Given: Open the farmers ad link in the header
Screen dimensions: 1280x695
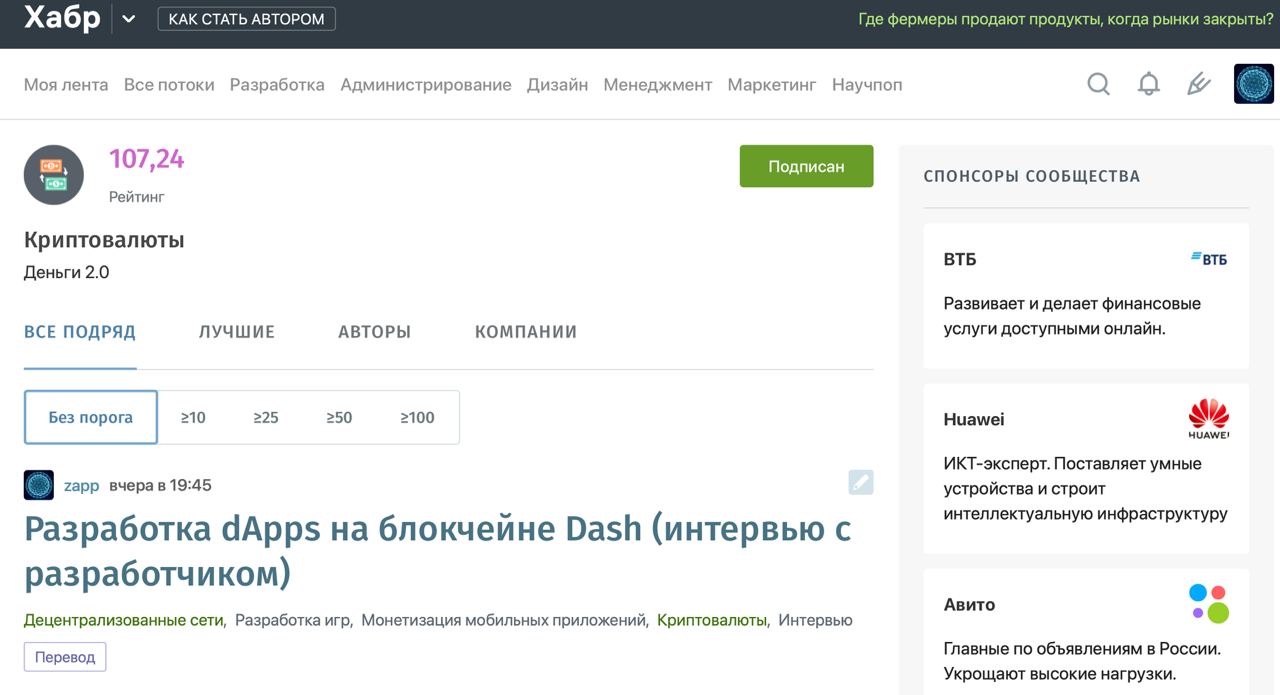Looking at the screenshot, I should pyautogui.click(x=1066, y=19).
